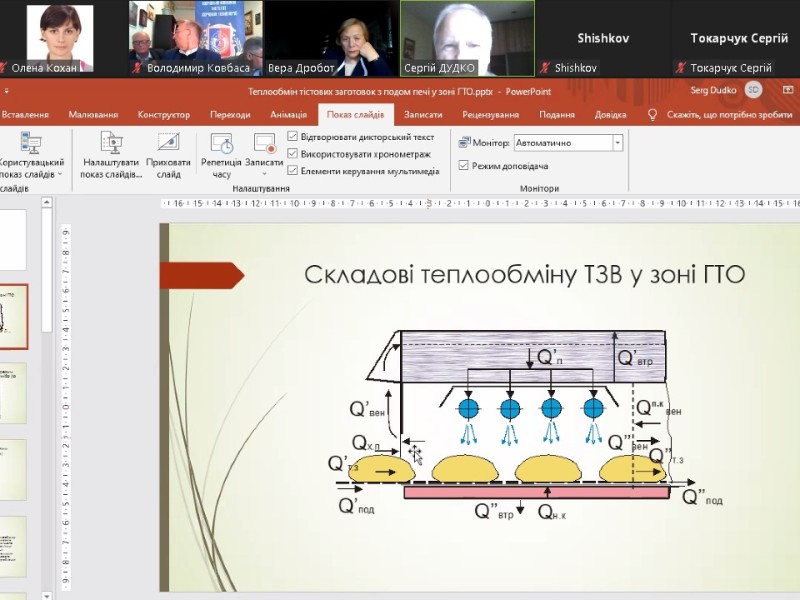
Task: Toggle Режим доповідача checkbox
Action: coord(464,165)
